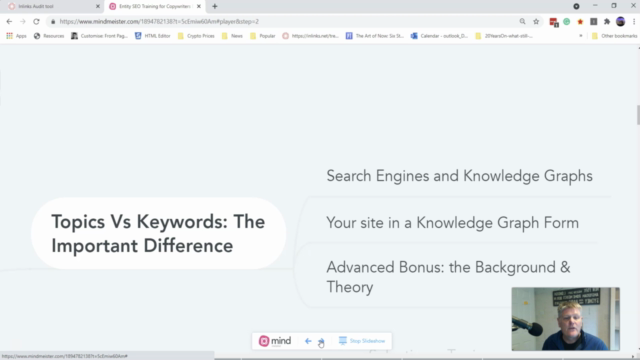Select the Topics Vs Keywords central node
The image size is (640, 360).
(158, 233)
